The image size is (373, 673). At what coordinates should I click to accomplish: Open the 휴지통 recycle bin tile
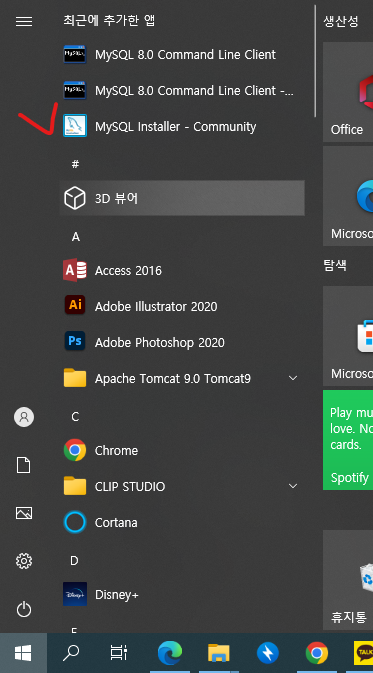click(348, 580)
